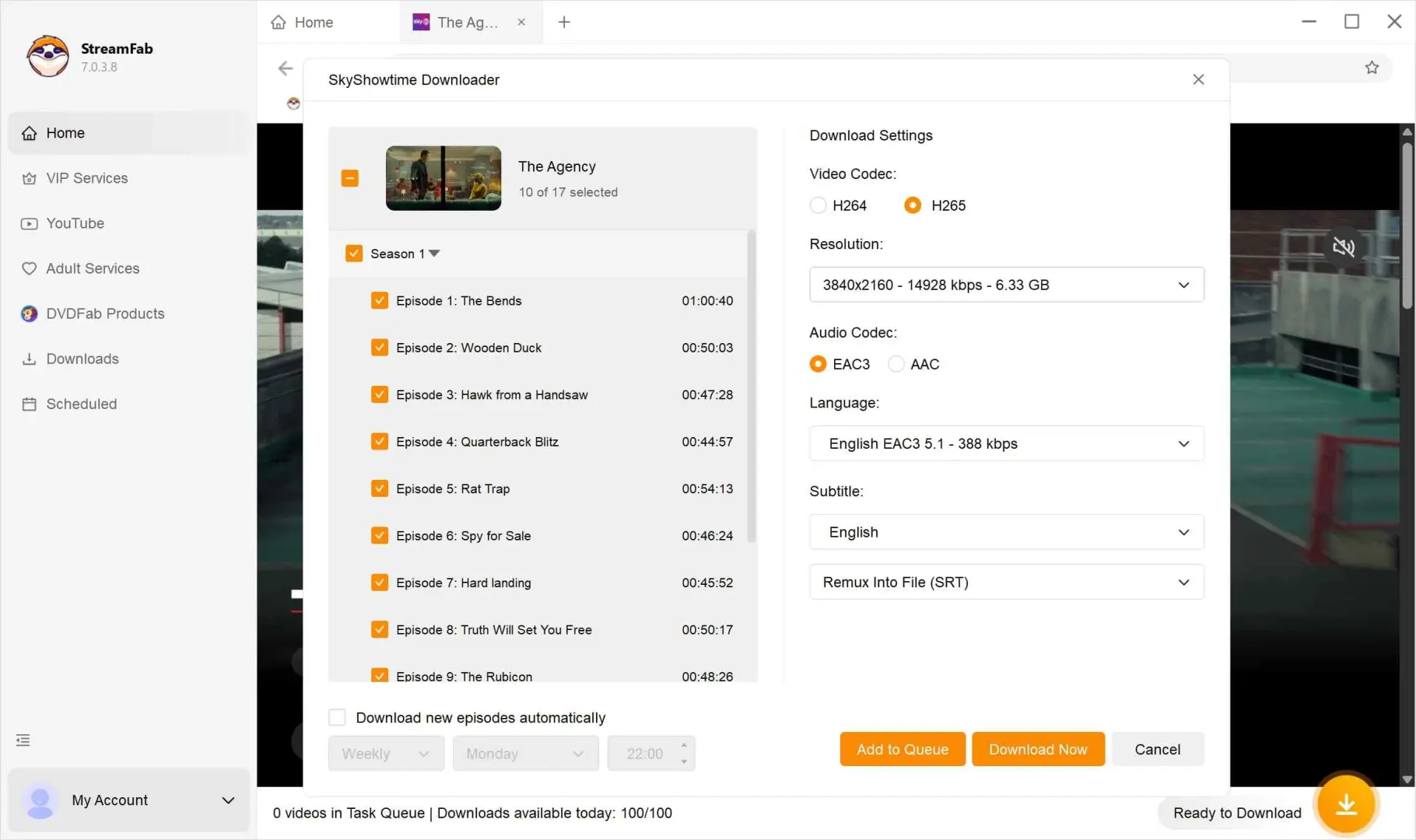Open the Resolution dropdown
The height and width of the screenshot is (840, 1416).
pos(1007,285)
